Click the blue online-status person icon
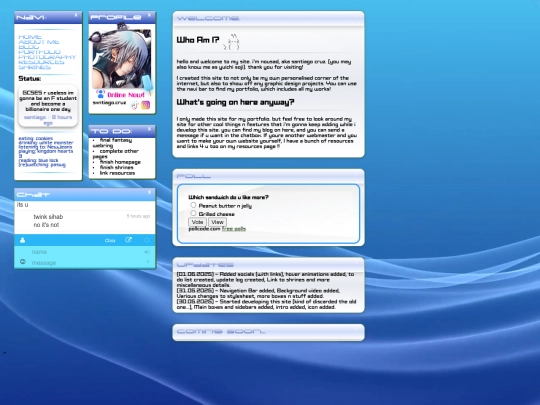The width and height of the screenshot is (540, 405). 100,94
